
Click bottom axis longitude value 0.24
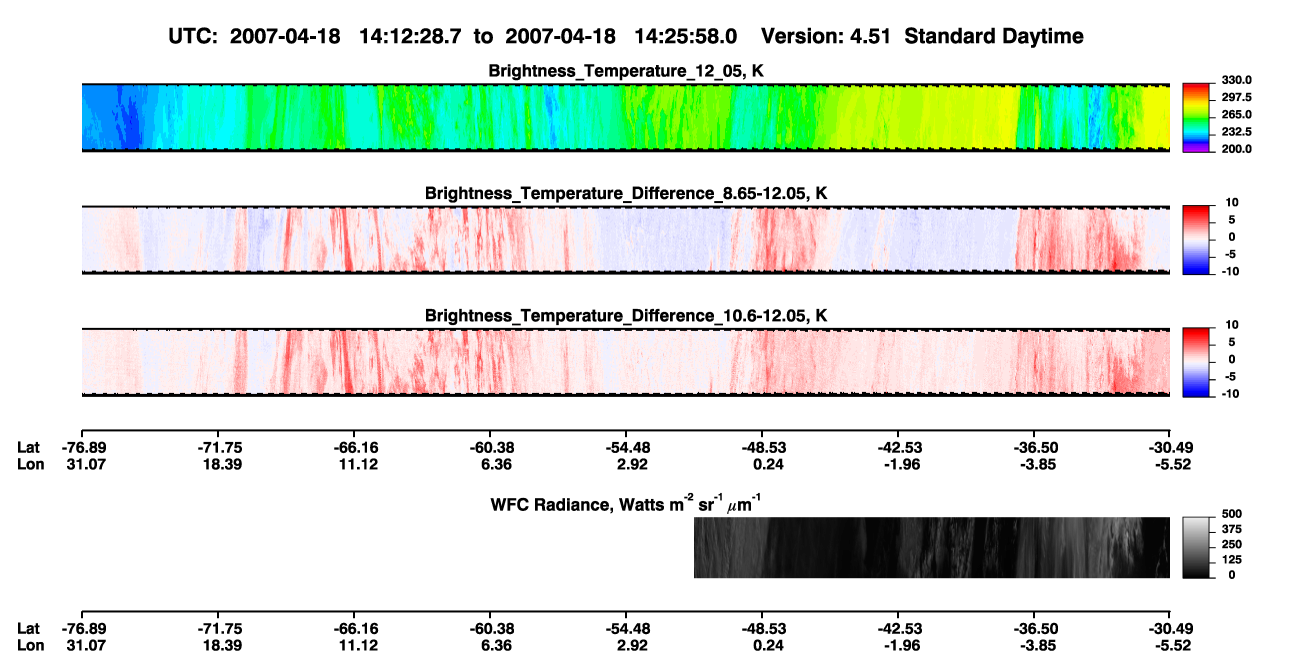coord(762,645)
